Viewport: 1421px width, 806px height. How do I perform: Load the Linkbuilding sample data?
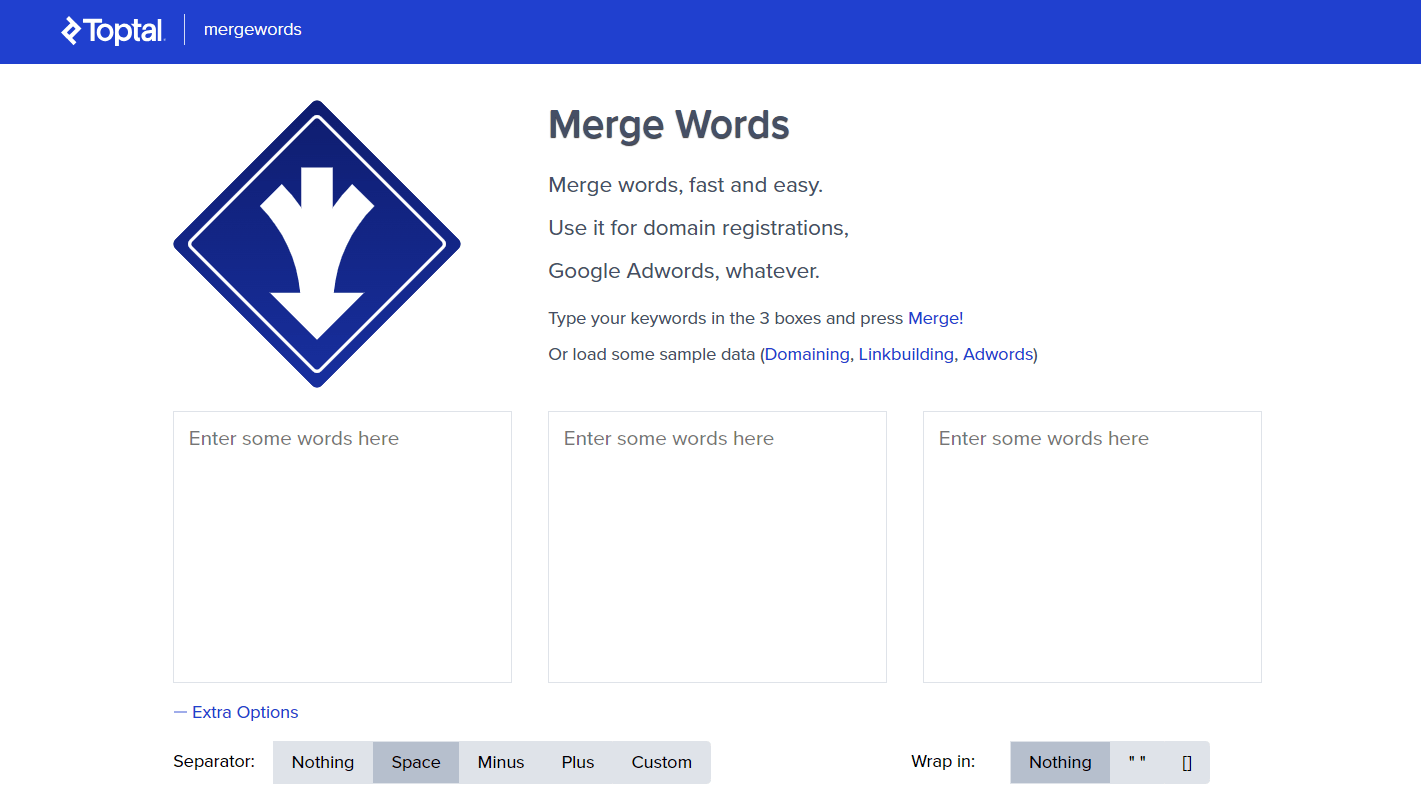(906, 354)
